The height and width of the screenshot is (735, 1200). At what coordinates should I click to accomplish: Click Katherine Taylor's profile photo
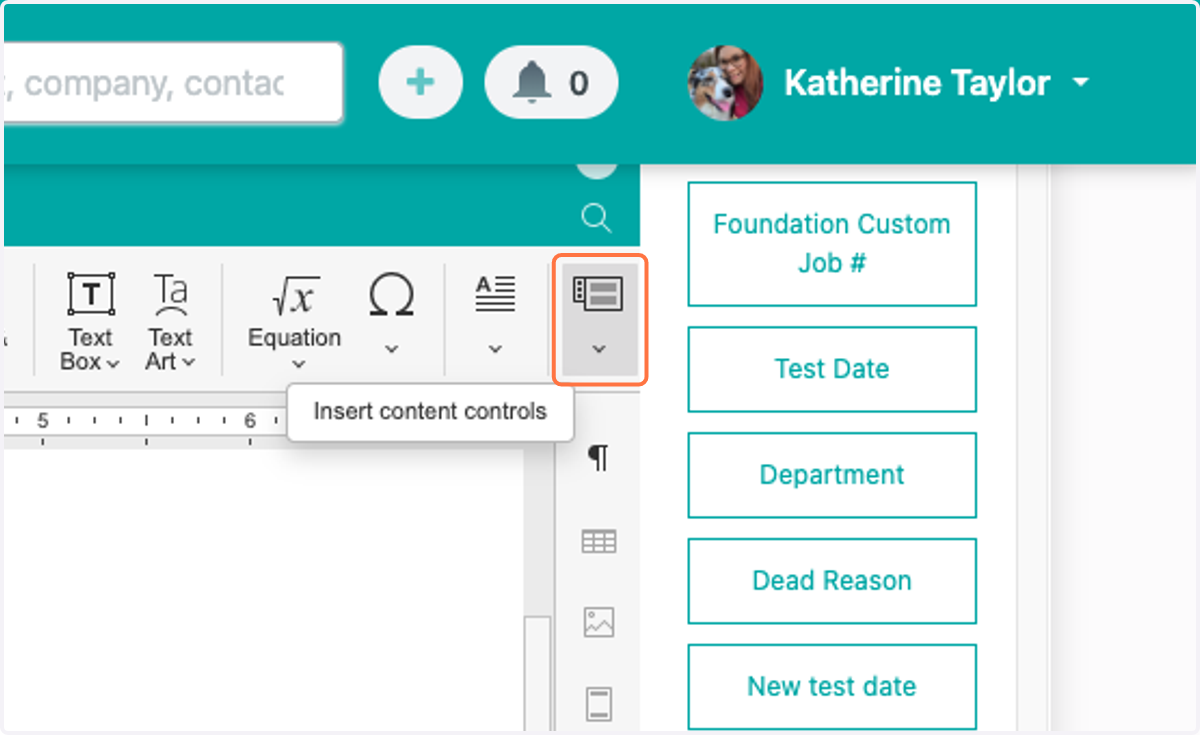click(x=725, y=82)
